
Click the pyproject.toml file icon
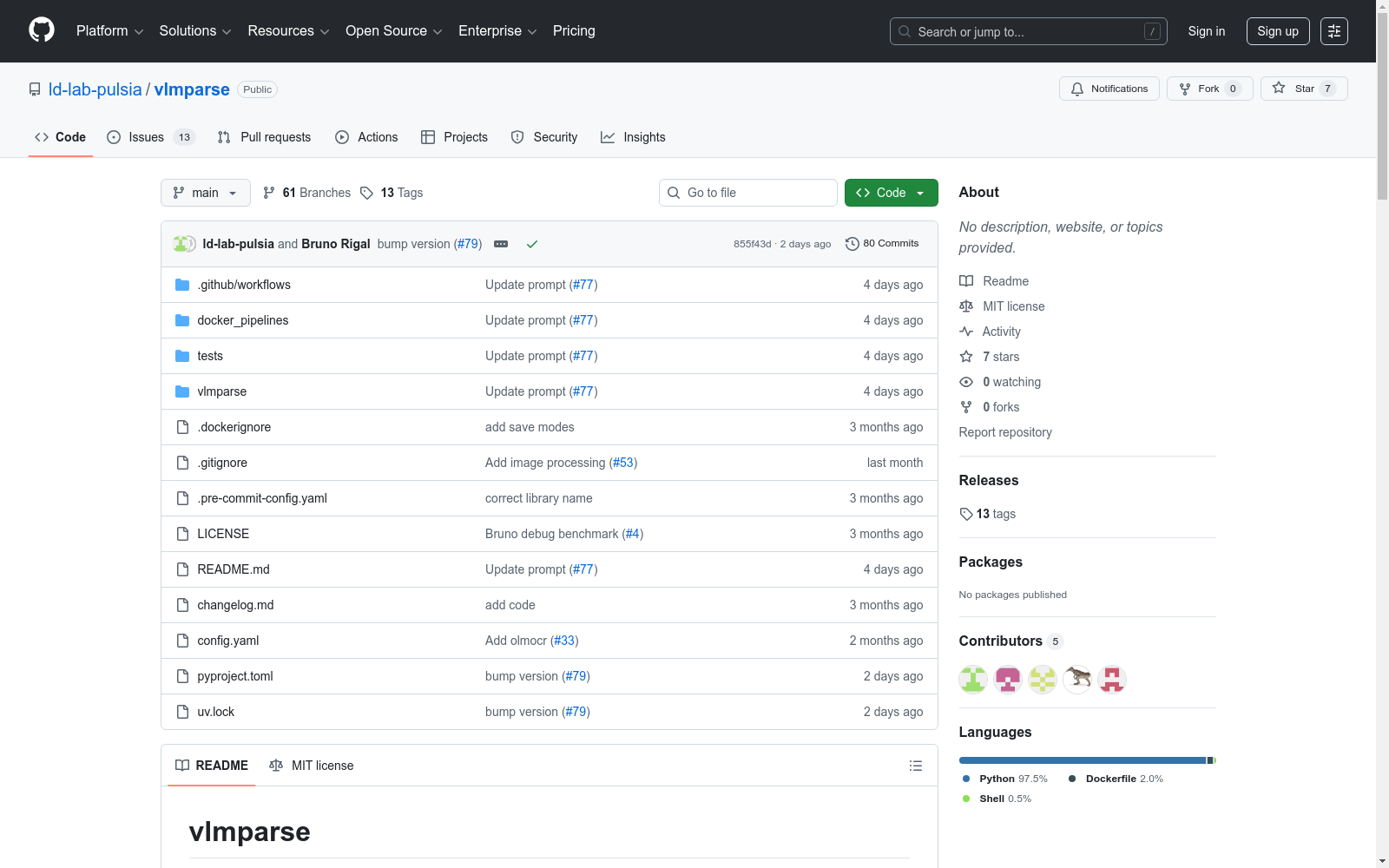pos(182,676)
